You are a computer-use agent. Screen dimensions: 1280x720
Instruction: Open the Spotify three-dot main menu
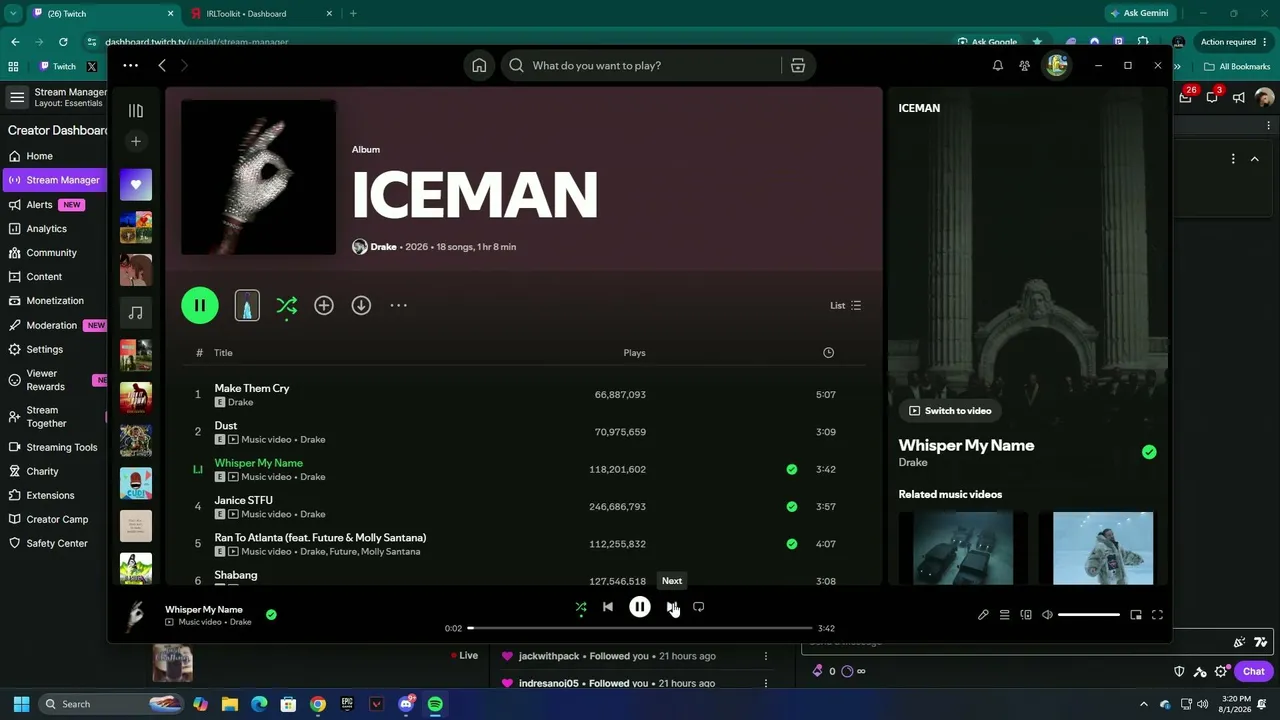pos(131,66)
